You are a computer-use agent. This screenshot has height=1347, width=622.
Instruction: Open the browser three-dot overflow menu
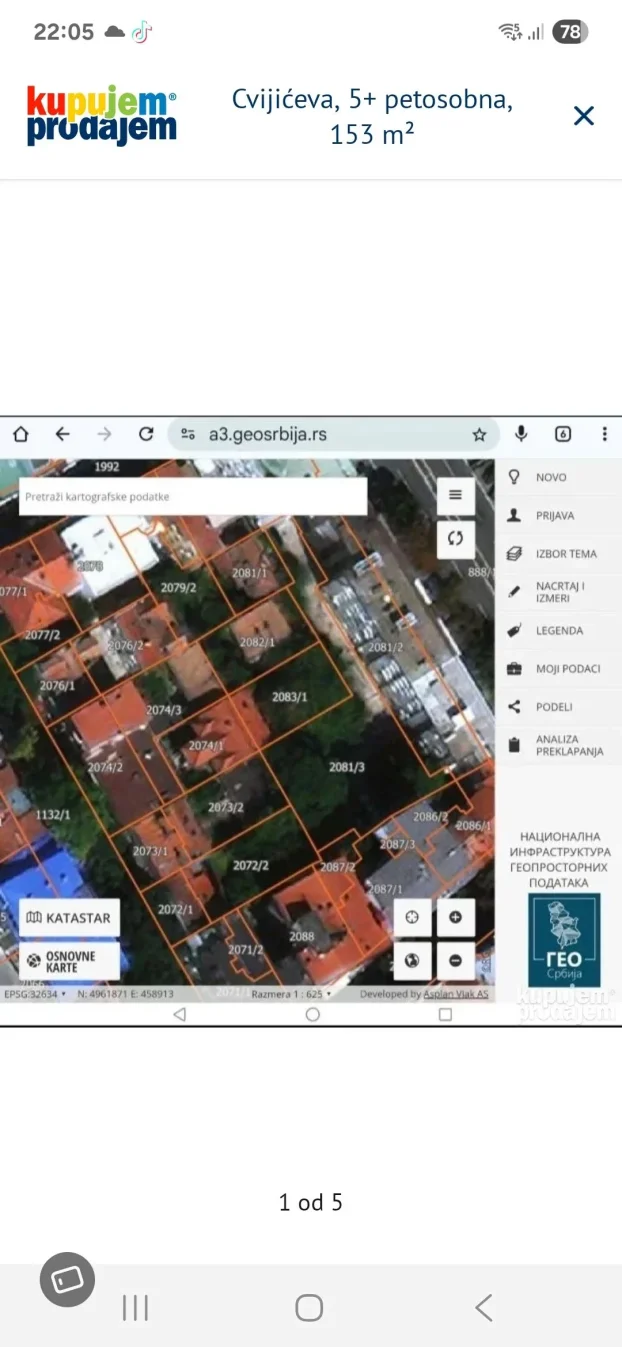tap(604, 434)
